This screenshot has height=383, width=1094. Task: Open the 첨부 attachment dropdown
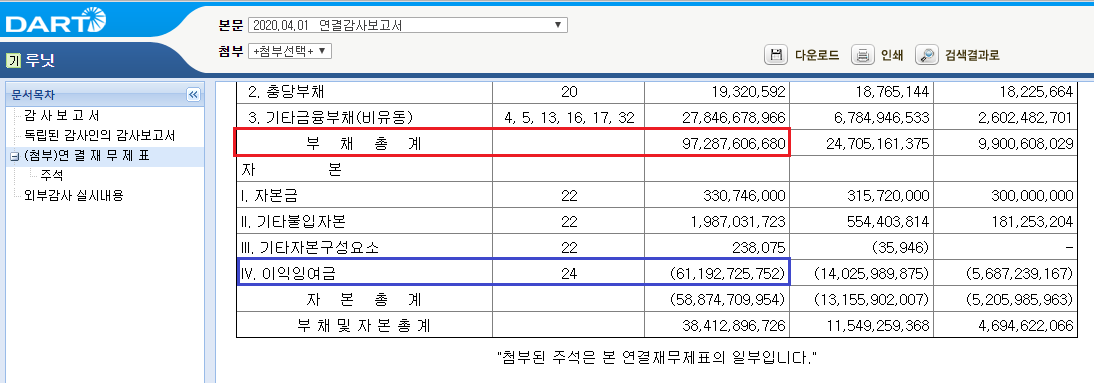coord(290,51)
